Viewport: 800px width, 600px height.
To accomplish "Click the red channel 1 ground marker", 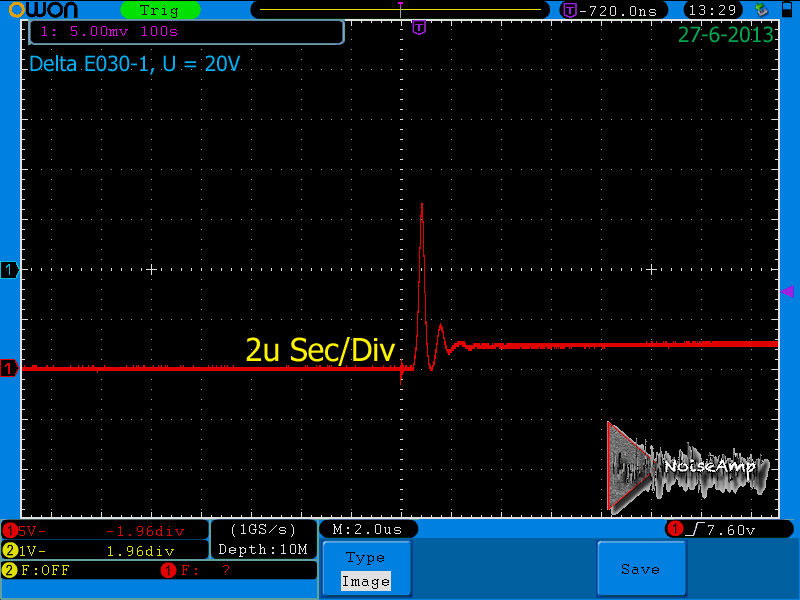I will [9, 368].
